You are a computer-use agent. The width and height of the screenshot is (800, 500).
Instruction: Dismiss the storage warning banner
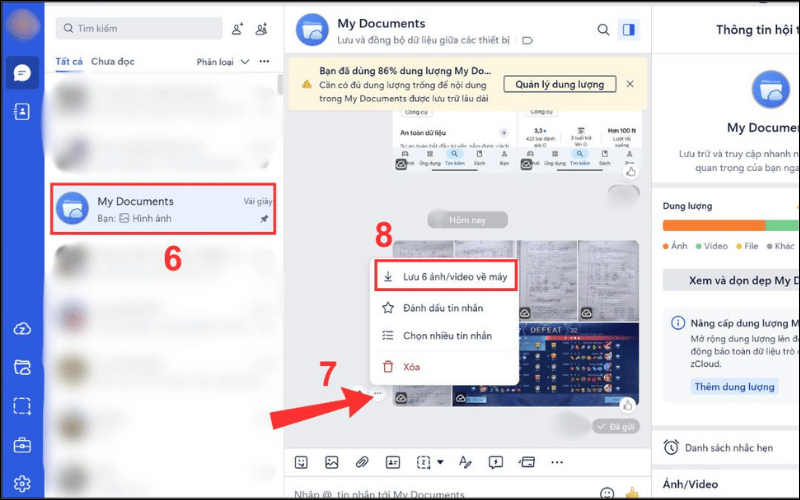tap(630, 84)
